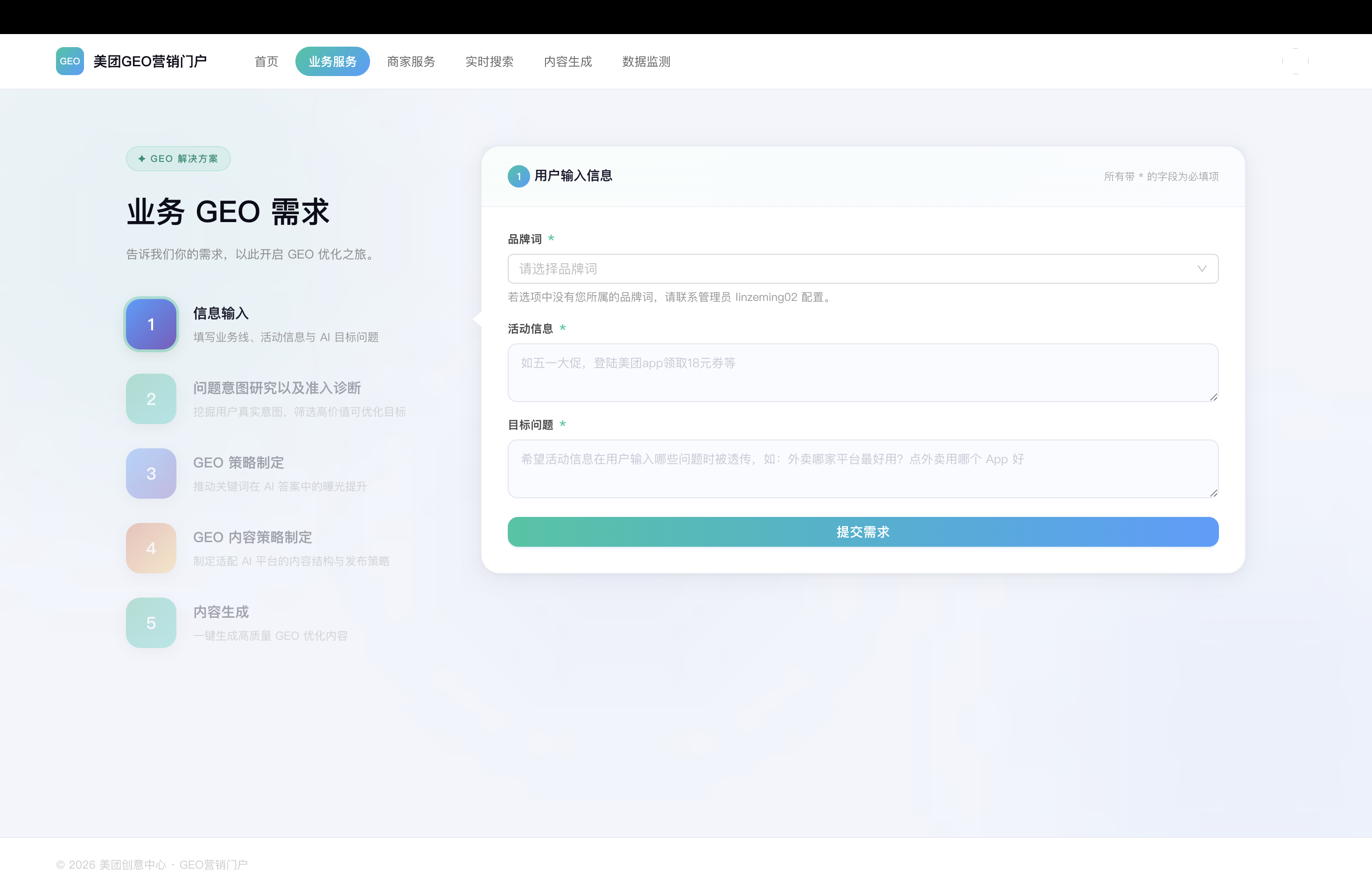Click the 活动信息 textarea resize handle
Viewport: 1372px width, 892px height.
tap(1213, 397)
